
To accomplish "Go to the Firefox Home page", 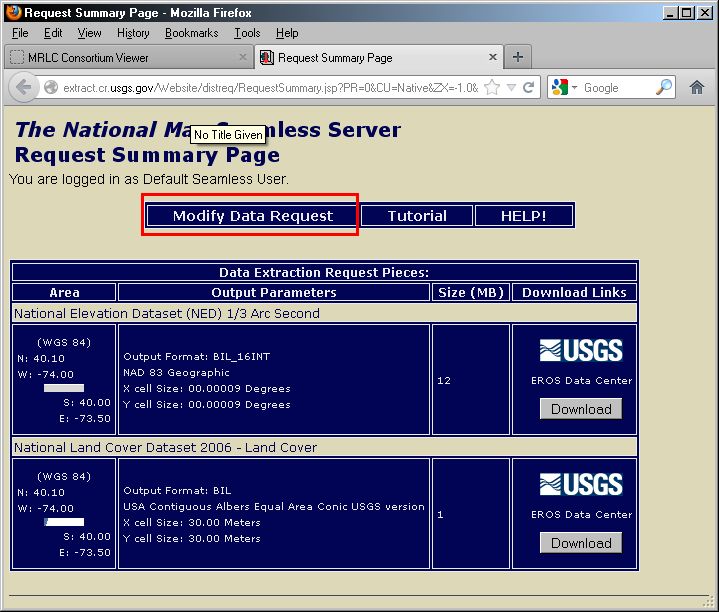I will point(697,88).
